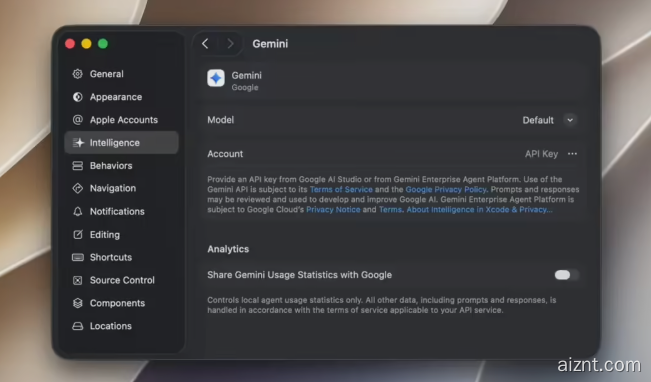Image resolution: width=651 pixels, height=382 pixels.
Task: Open About Intelligence in Xcode & Privacy link
Action: tap(480, 210)
